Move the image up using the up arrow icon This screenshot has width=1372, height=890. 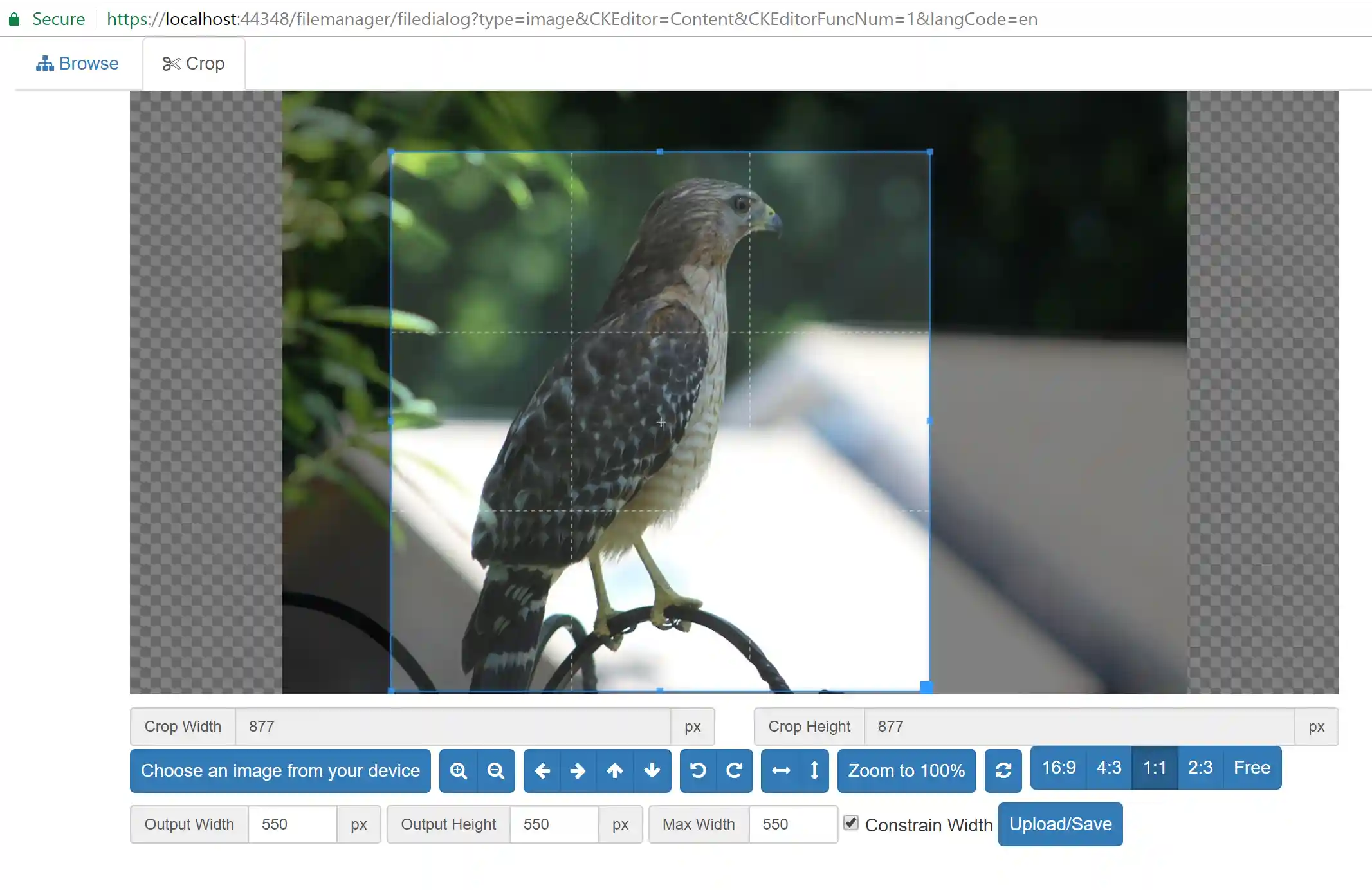pos(615,770)
